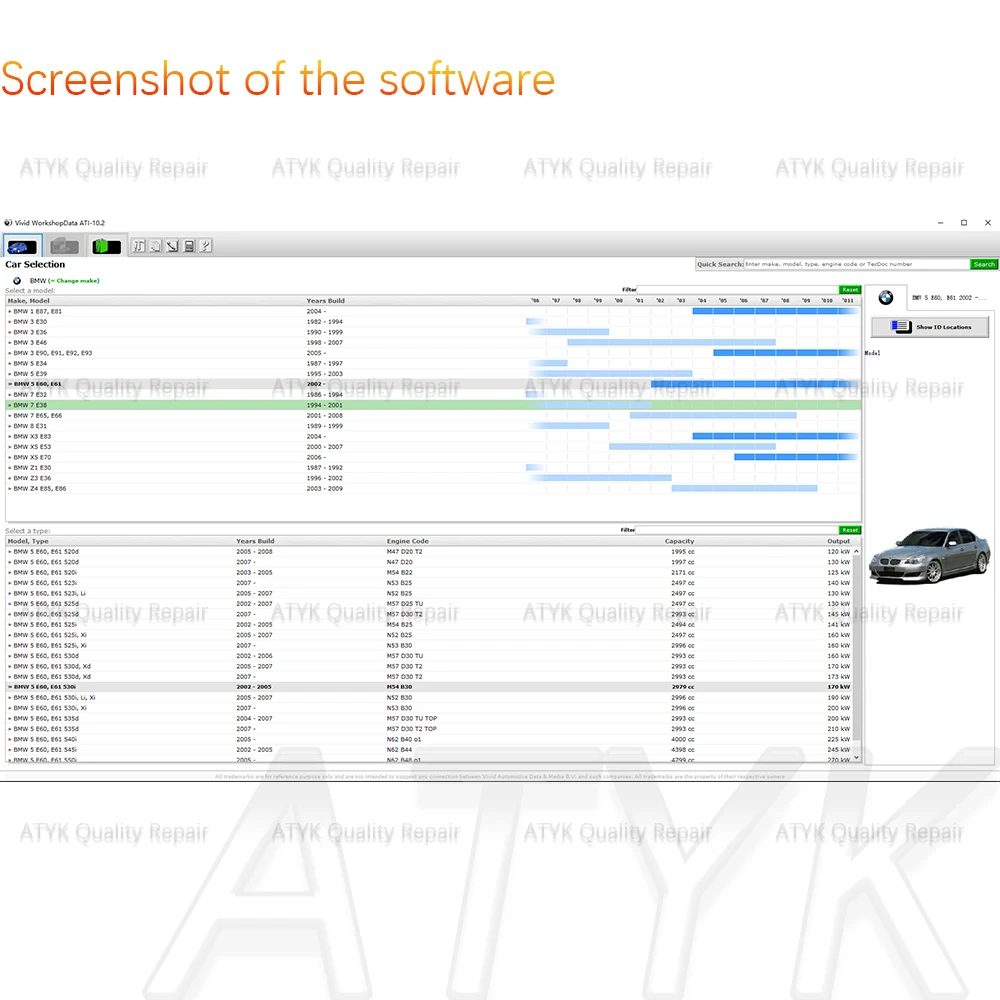1000x1000 pixels.
Task: Sort models by Make, Model column header
Action: [29, 300]
